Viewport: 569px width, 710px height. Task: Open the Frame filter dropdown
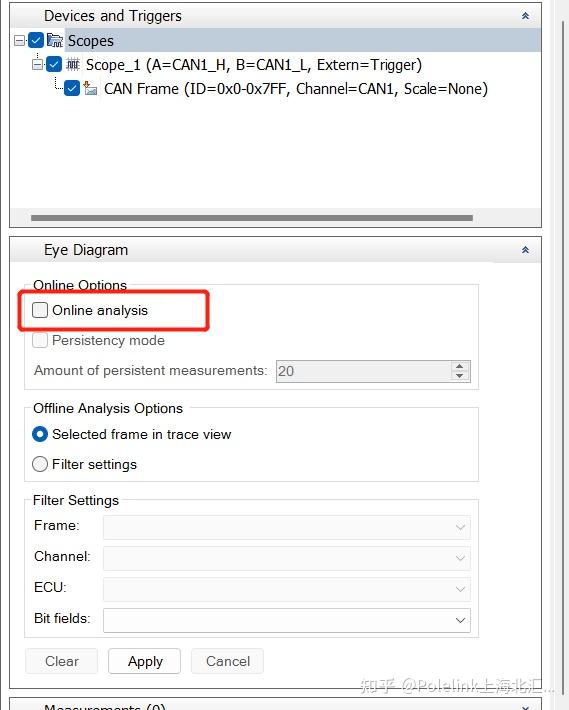(x=287, y=527)
